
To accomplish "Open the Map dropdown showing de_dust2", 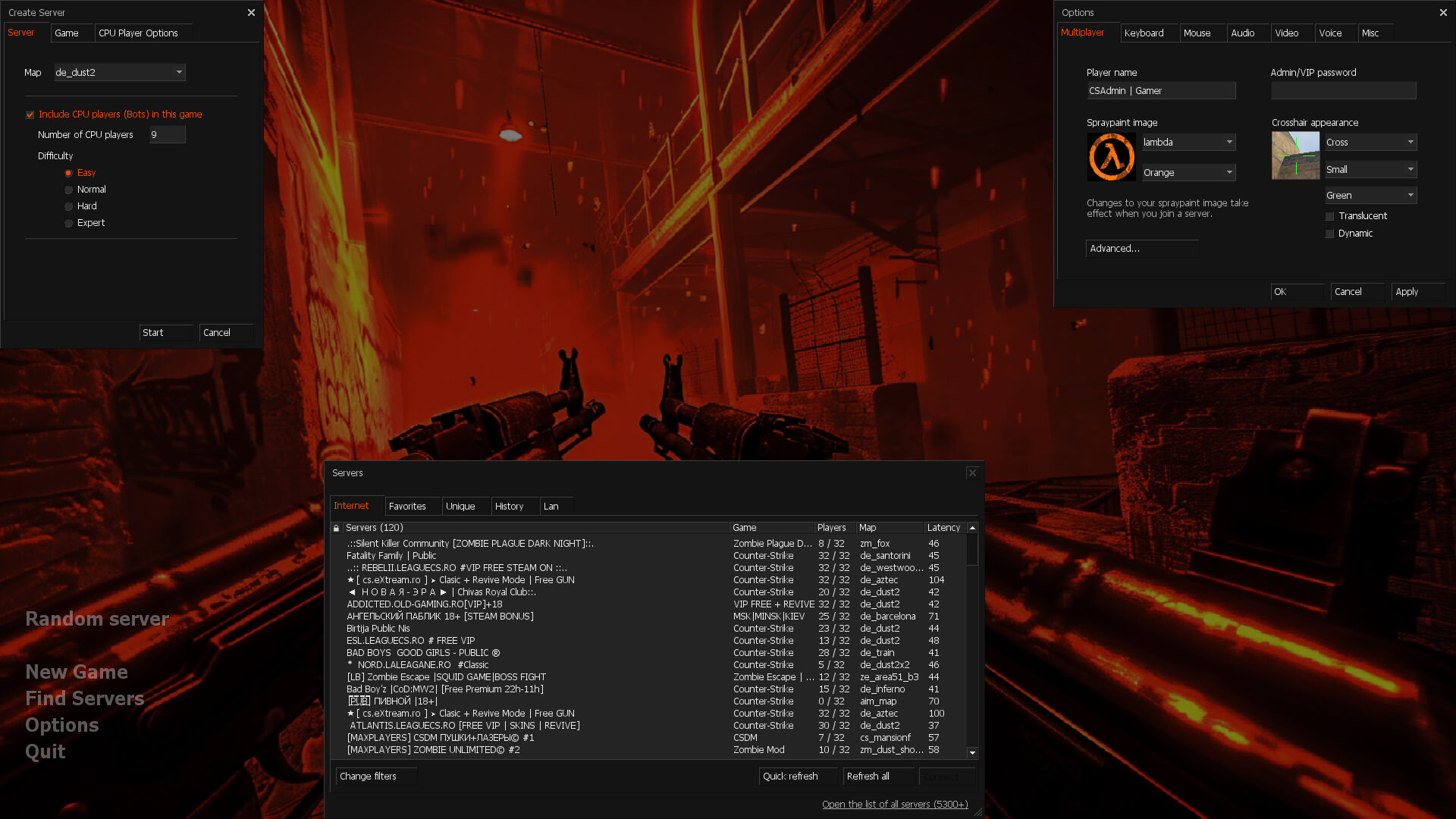I will pos(119,72).
